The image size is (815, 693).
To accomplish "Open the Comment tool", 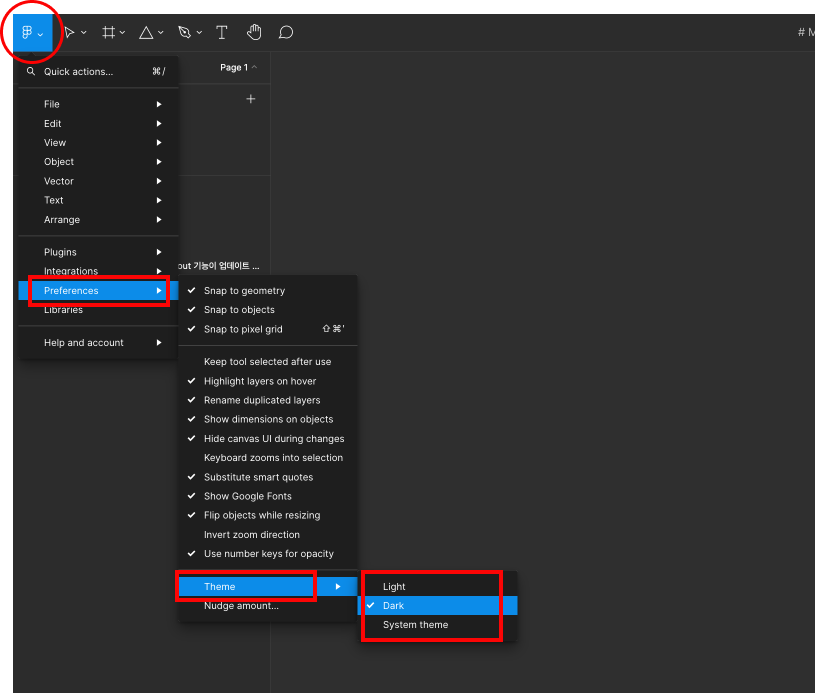I will click(286, 31).
